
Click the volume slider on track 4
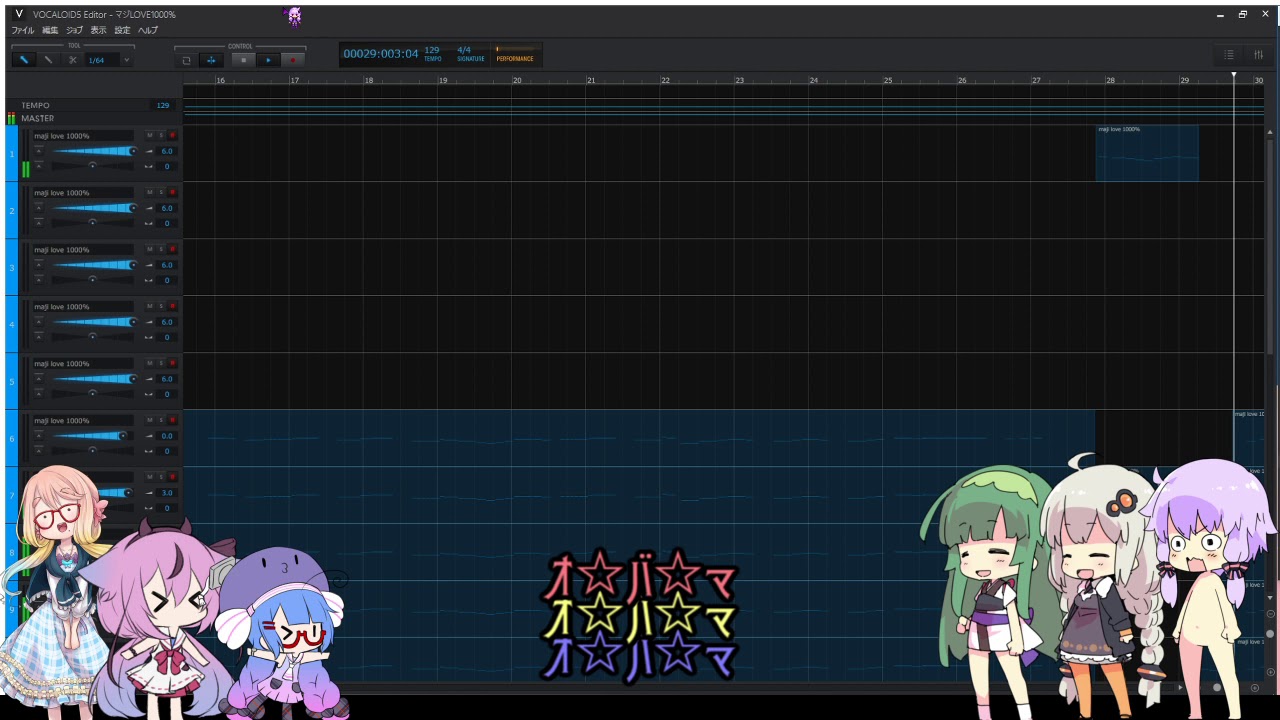tap(93, 322)
